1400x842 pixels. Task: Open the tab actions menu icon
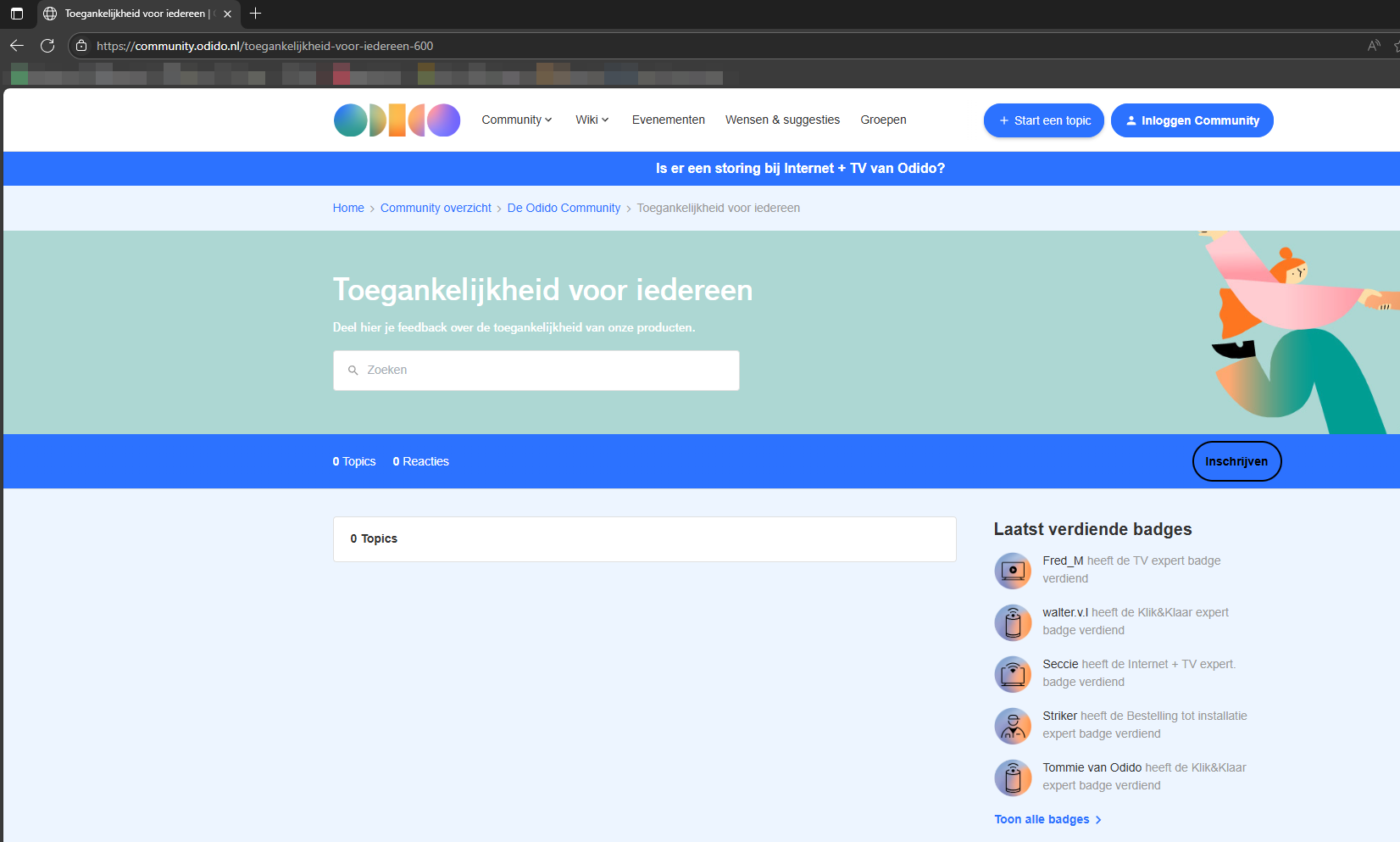click(x=17, y=14)
